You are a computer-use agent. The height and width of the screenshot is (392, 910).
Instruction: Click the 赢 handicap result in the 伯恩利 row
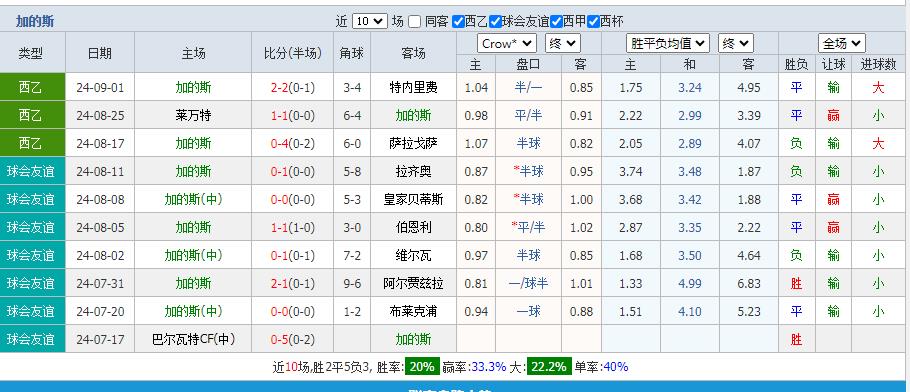point(833,227)
